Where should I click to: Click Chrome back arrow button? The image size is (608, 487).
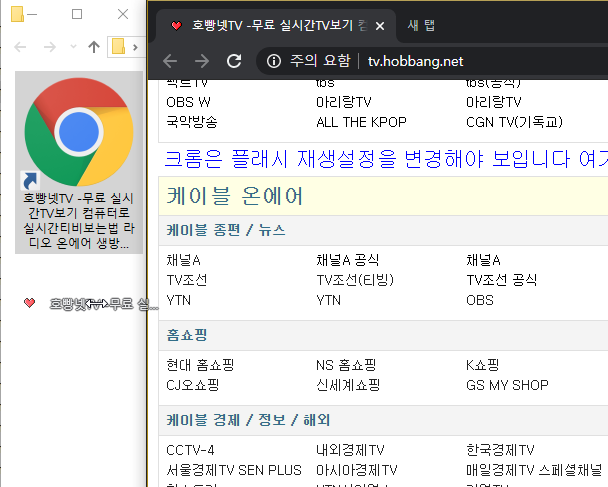(170, 61)
